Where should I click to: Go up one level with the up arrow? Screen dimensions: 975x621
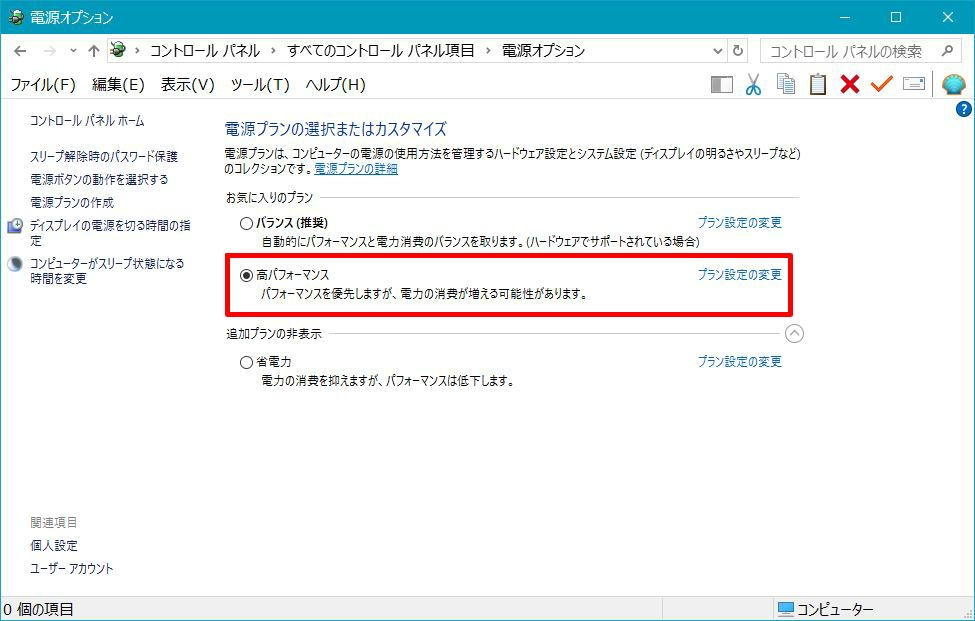[93, 51]
